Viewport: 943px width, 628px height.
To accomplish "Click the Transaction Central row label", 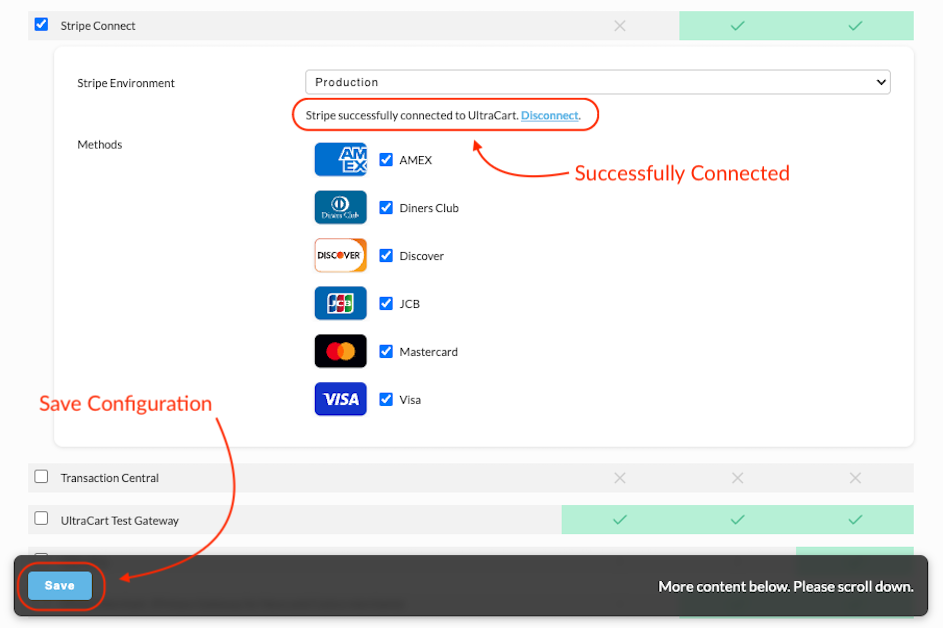I will click(x=109, y=478).
